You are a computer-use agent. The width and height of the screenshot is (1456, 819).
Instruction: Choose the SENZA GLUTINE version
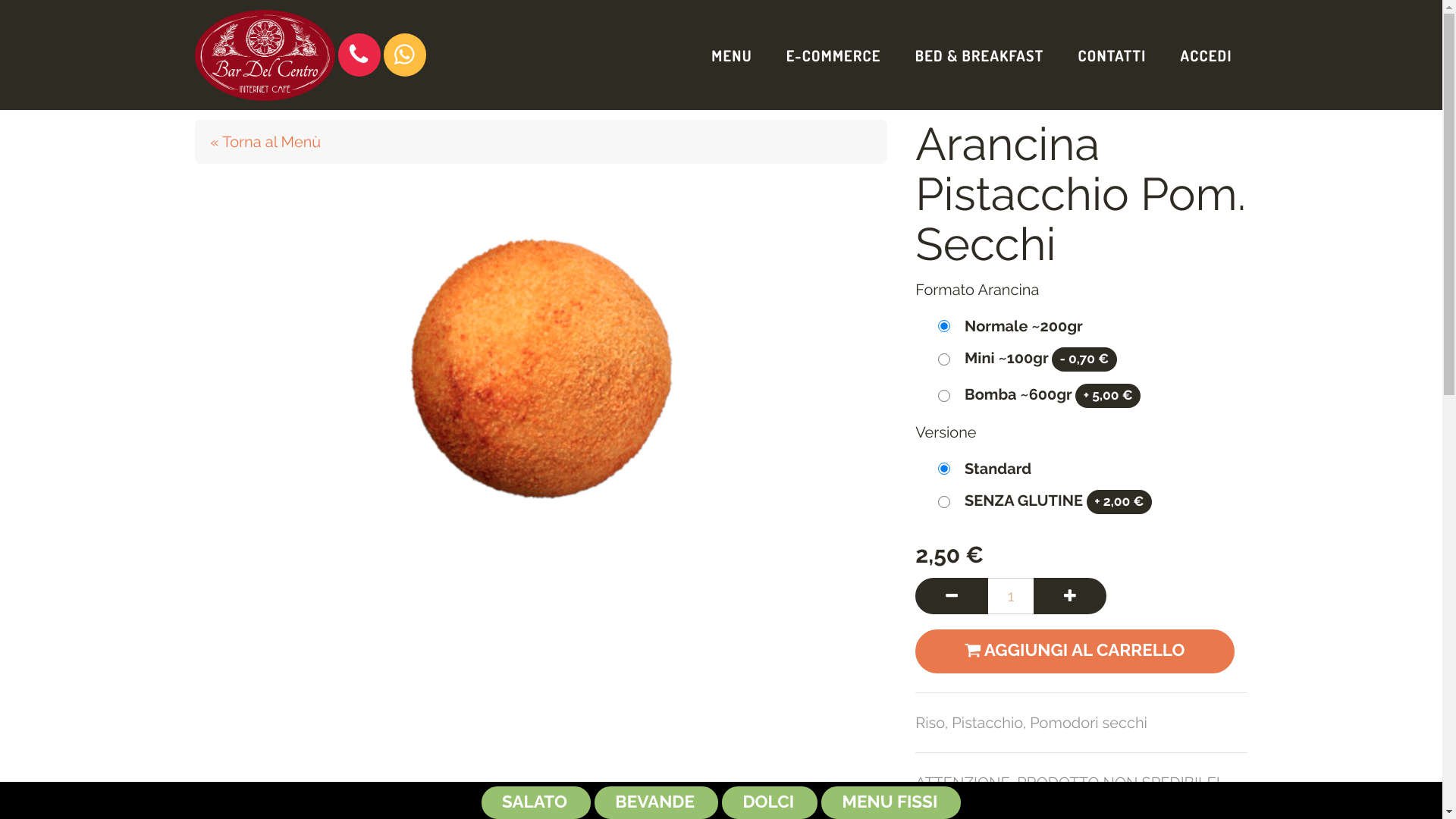(944, 502)
